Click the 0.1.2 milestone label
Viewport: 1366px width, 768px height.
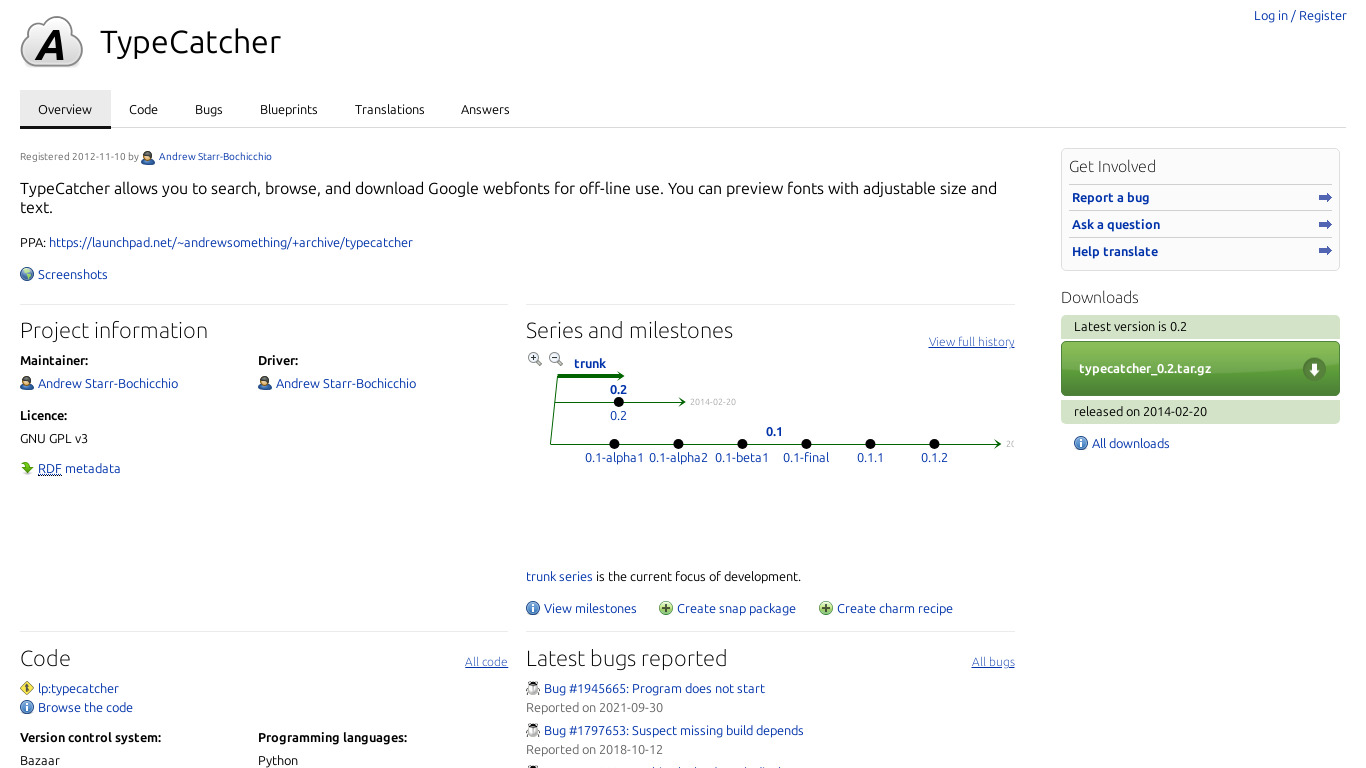(x=934, y=457)
